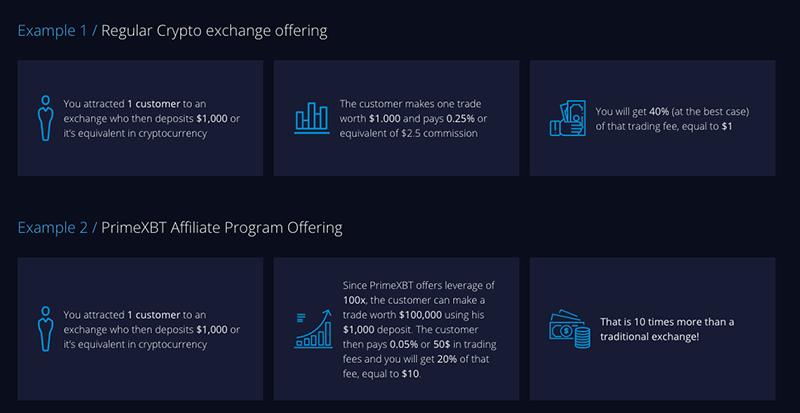Click the bar chart icon in Example 1
800x413 pixels.
[311, 118]
